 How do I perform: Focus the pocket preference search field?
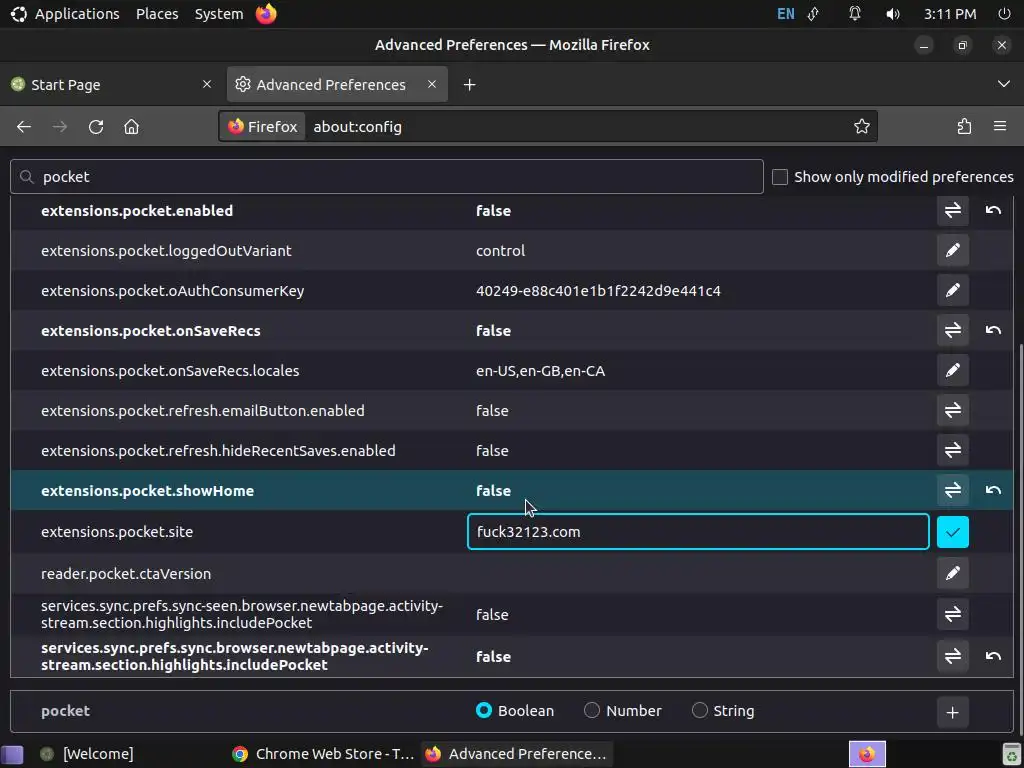(387, 176)
